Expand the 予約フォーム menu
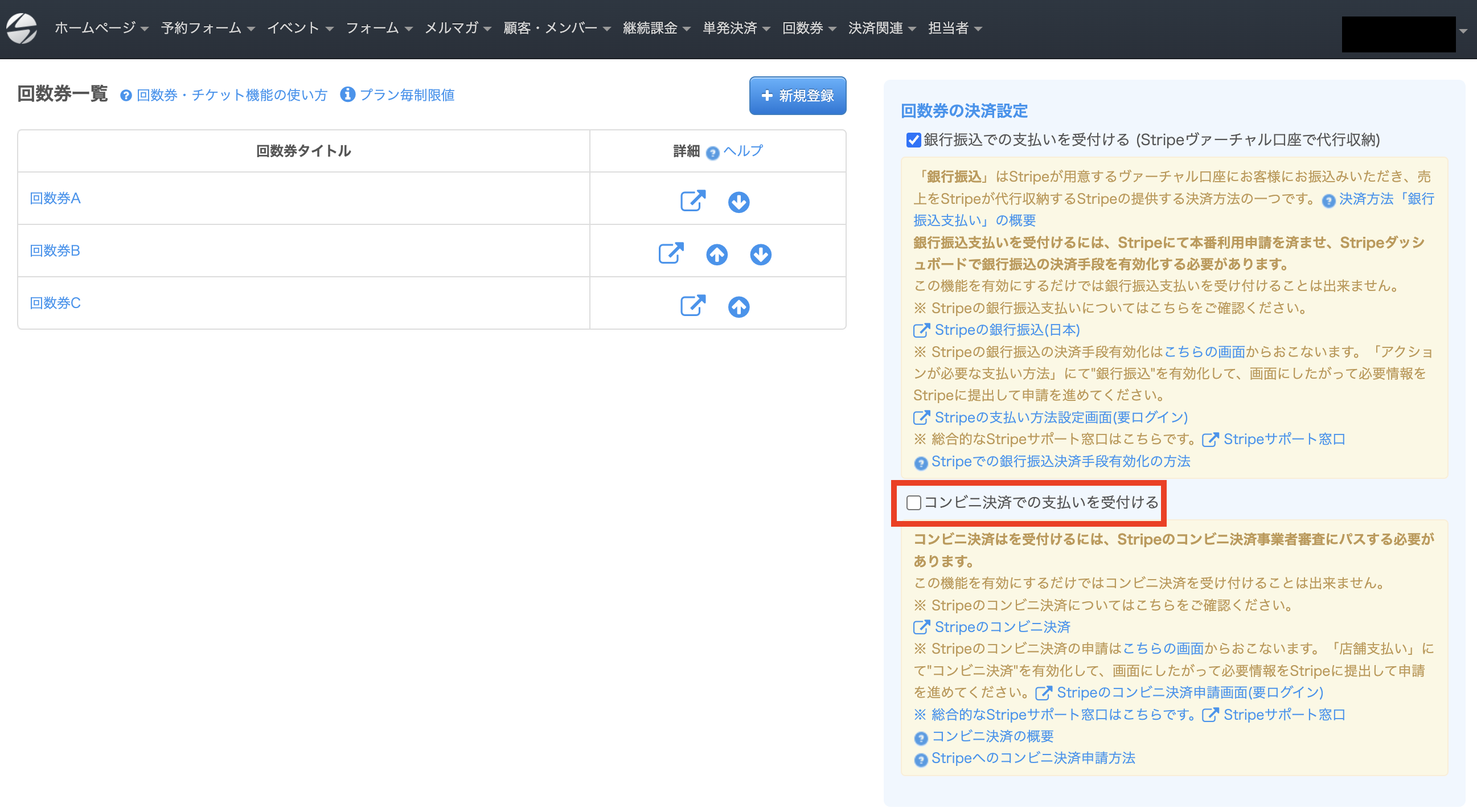 click(x=208, y=27)
